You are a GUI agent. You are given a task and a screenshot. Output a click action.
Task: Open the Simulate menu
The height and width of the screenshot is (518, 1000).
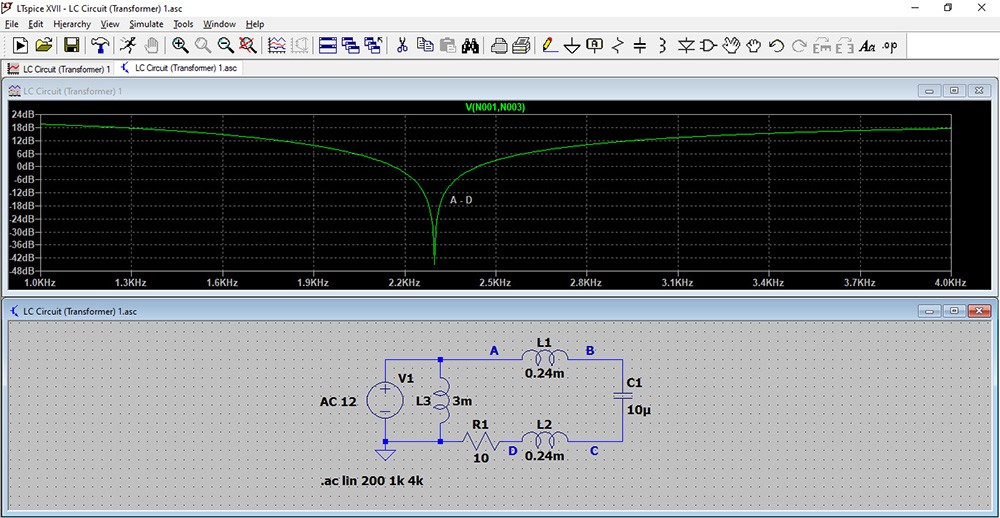click(146, 24)
